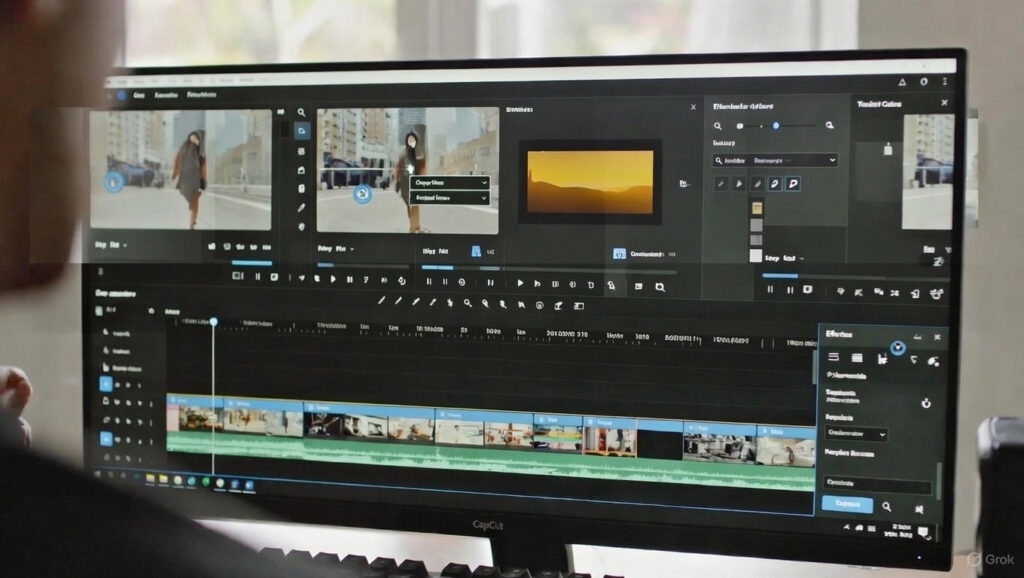Image resolution: width=1024 pixels, height=578 pixels.
Task: Click the reset icon in the Effects panel
Action: (926, 403)
